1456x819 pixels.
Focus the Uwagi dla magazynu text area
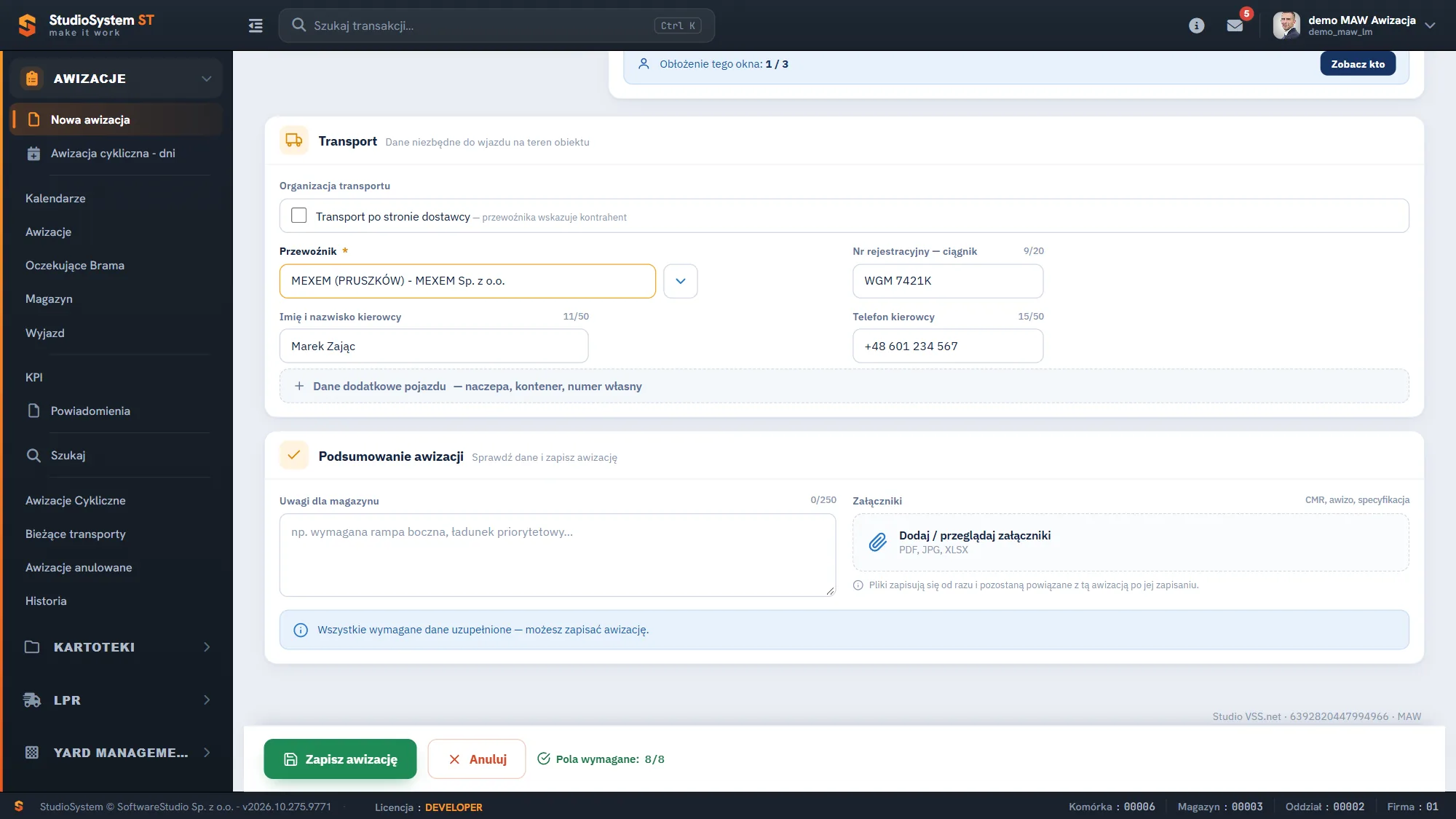coord(558,555)
